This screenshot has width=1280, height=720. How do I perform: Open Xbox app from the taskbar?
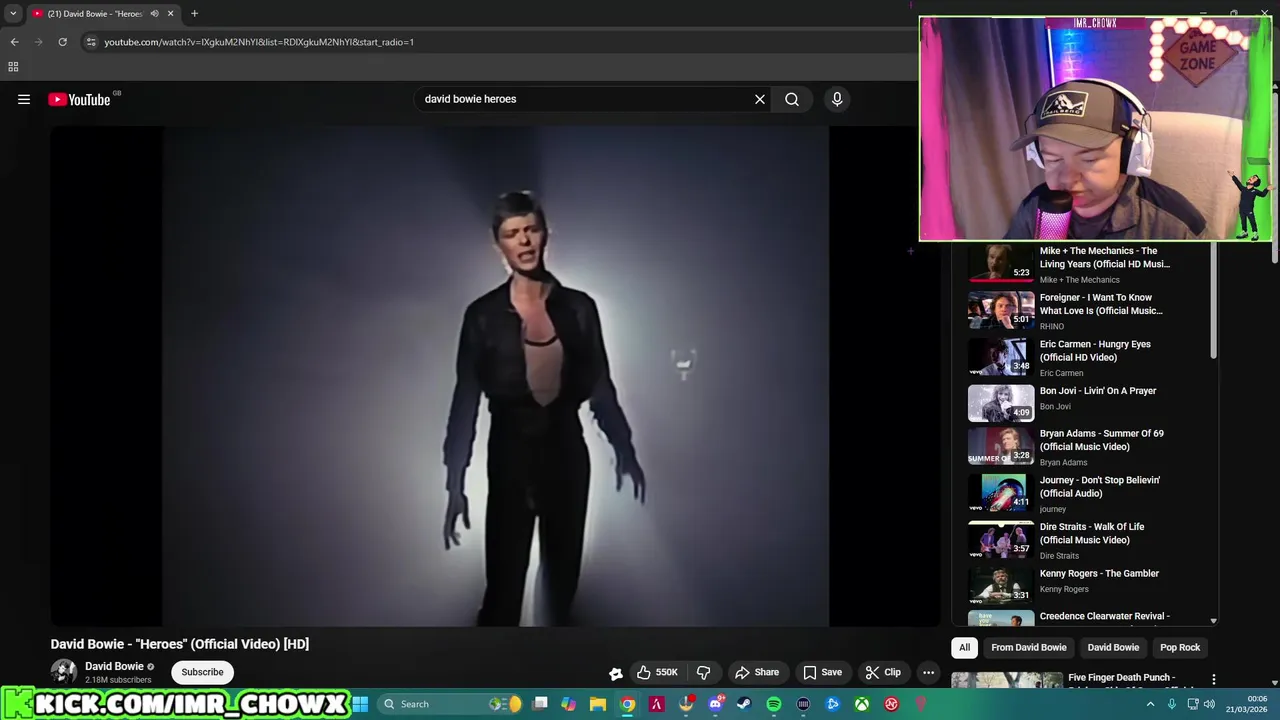861,704
